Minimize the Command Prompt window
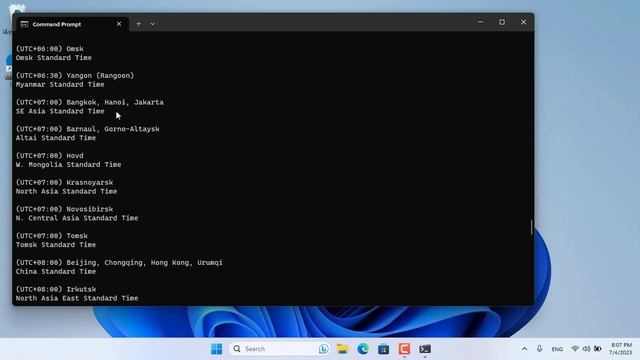The image size is (640, 360). click(480, 22)
